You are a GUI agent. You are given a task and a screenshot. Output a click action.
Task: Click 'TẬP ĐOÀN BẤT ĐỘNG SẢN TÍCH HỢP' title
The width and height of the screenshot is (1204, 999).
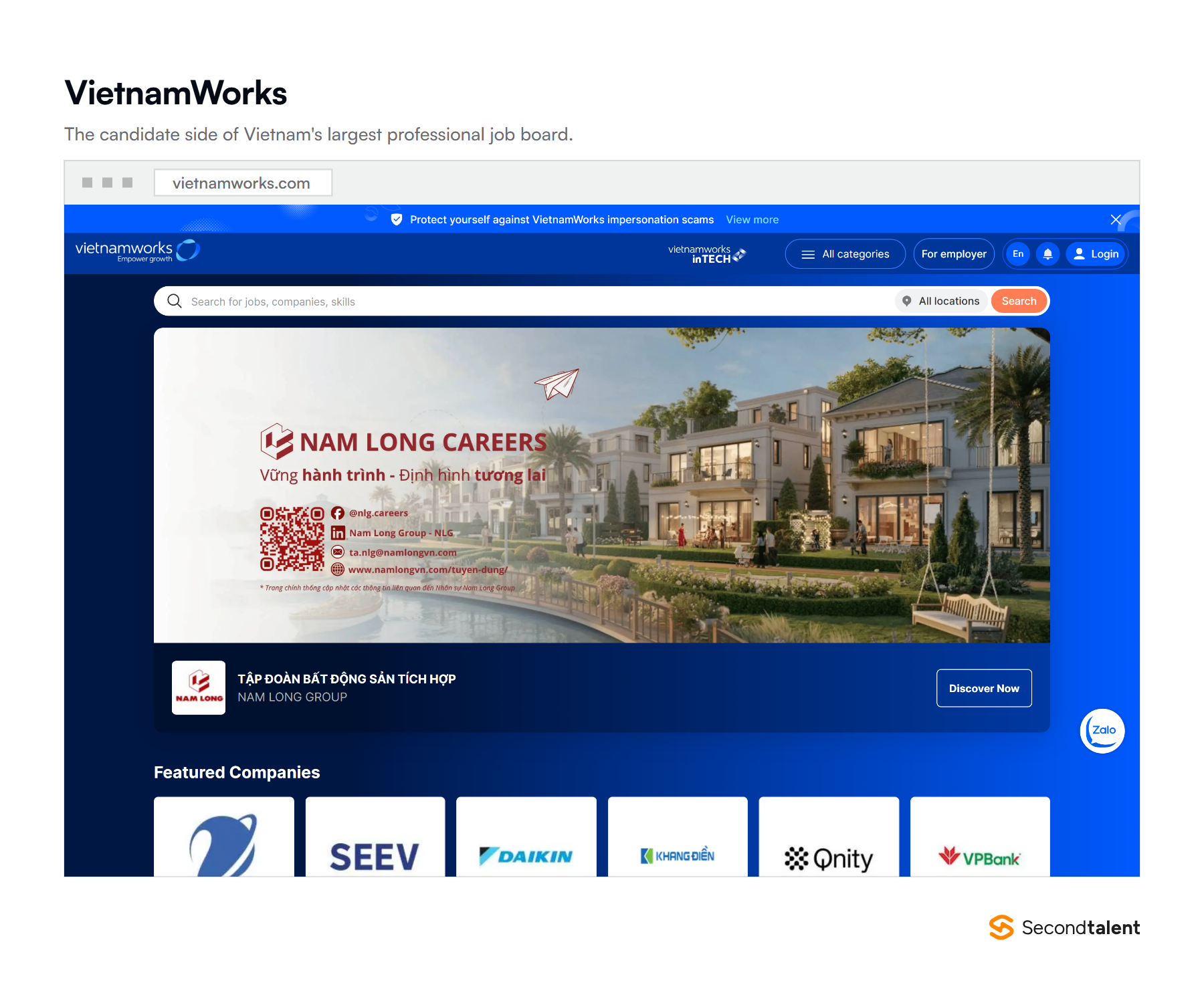(x=346, y=679)
